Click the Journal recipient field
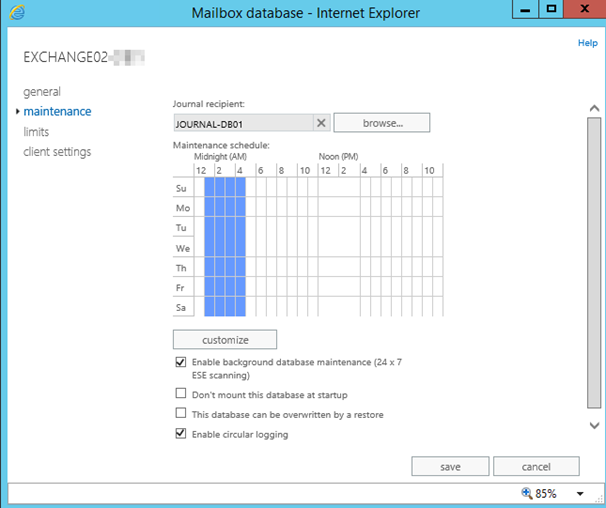The width and height of the screenshot is (606, 508). (x=243, y=123)
